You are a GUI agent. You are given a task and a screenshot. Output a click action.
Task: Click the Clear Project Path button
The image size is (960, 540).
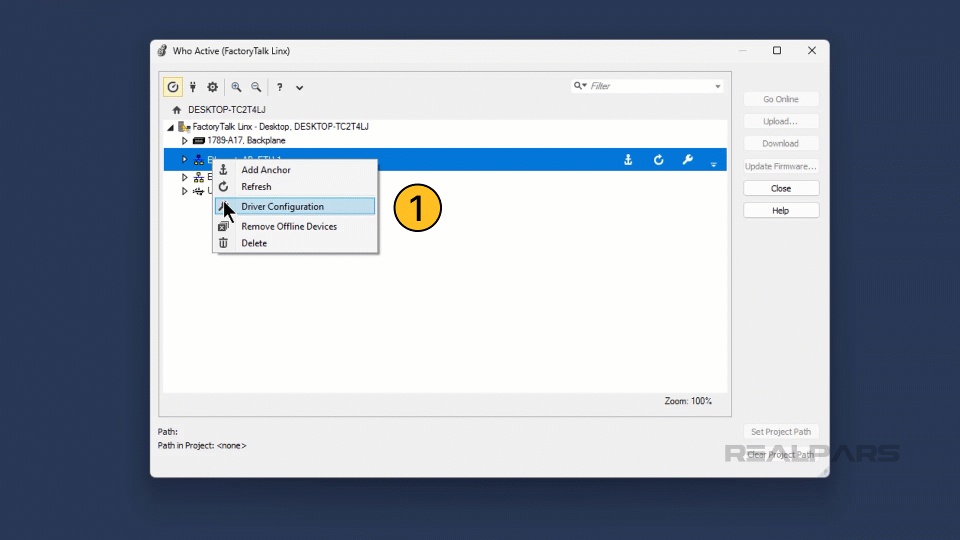(781, 455)
